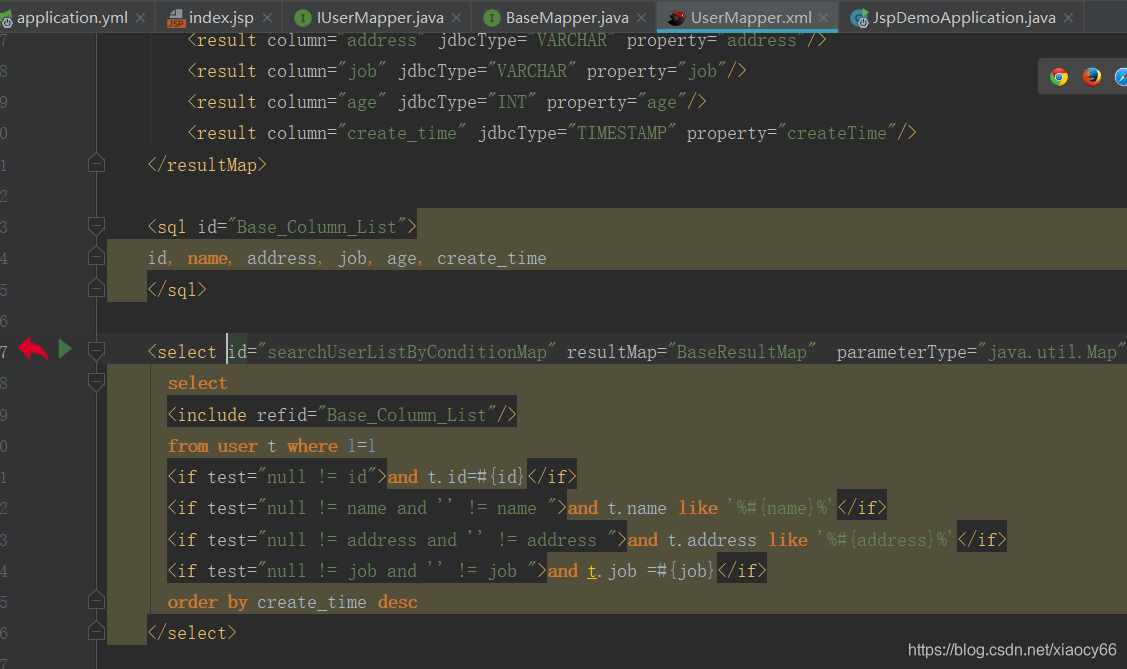Click the 'from user t where 1=1' line

tap(272, 446)
